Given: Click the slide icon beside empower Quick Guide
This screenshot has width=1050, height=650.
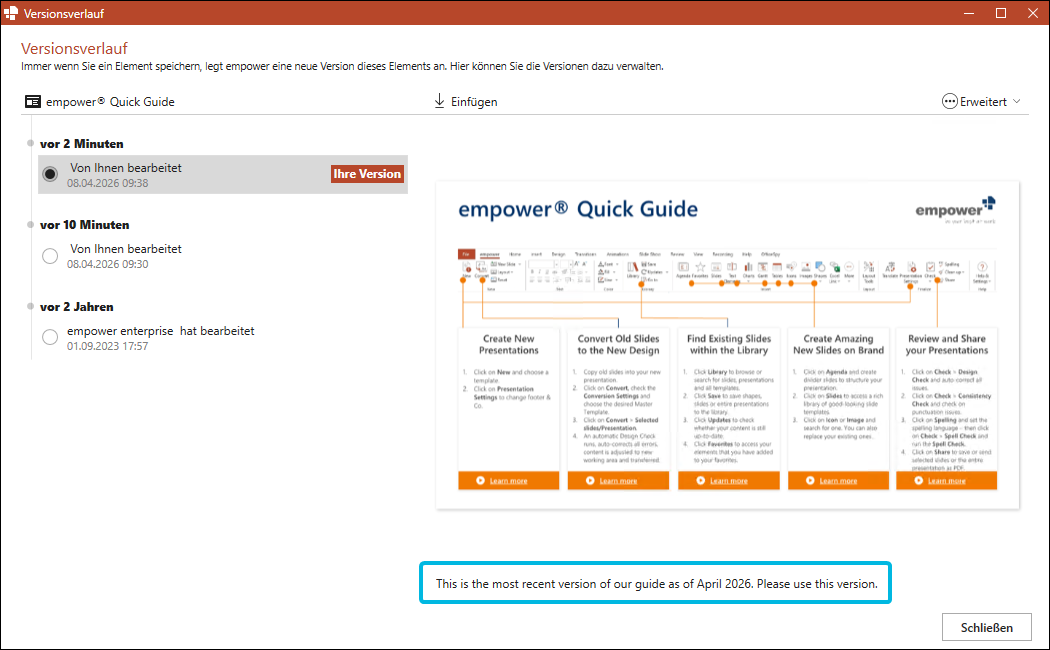Looking at the screenshot, I should 33,102.
